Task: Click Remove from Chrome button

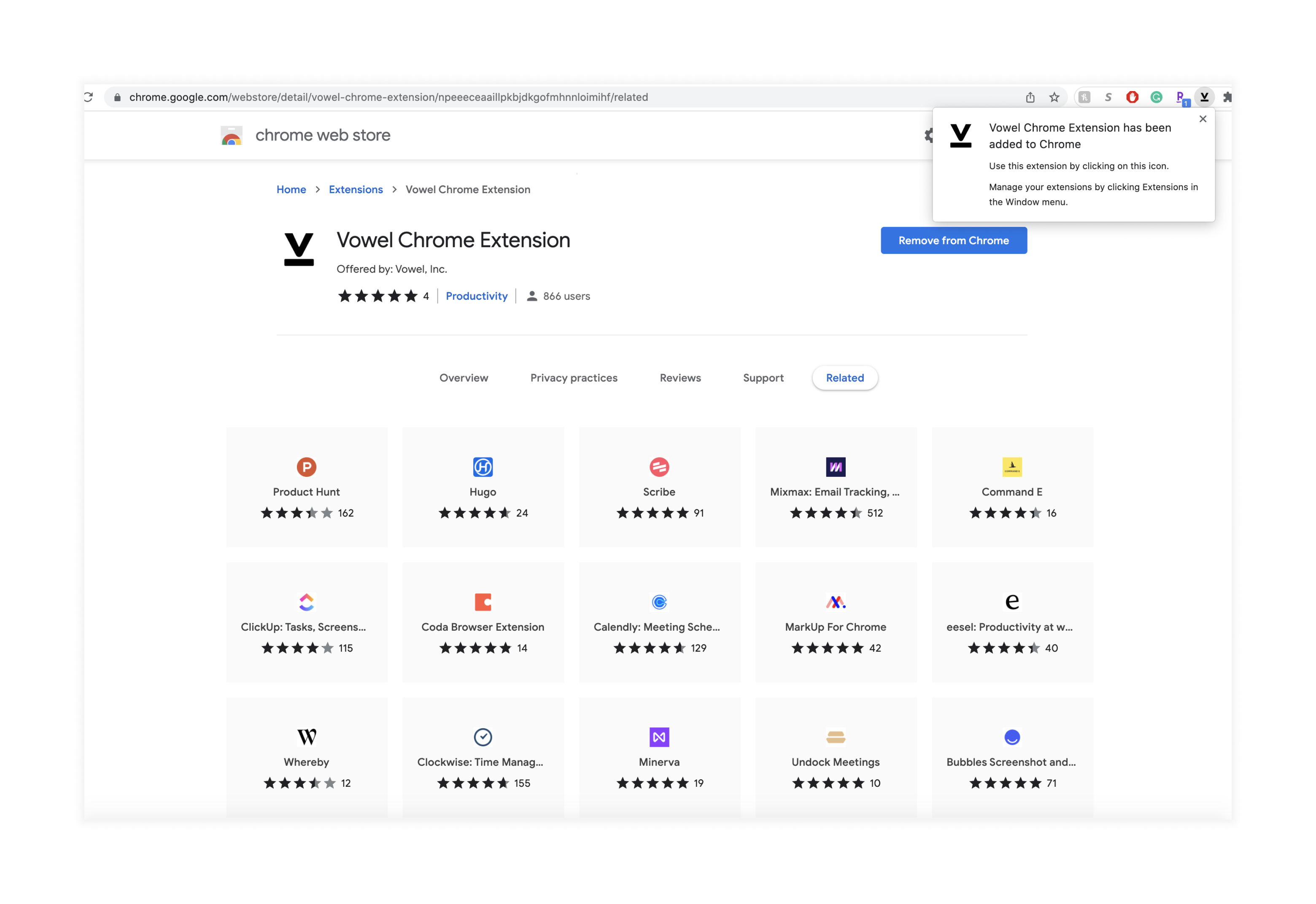Action: pos(953,241)
